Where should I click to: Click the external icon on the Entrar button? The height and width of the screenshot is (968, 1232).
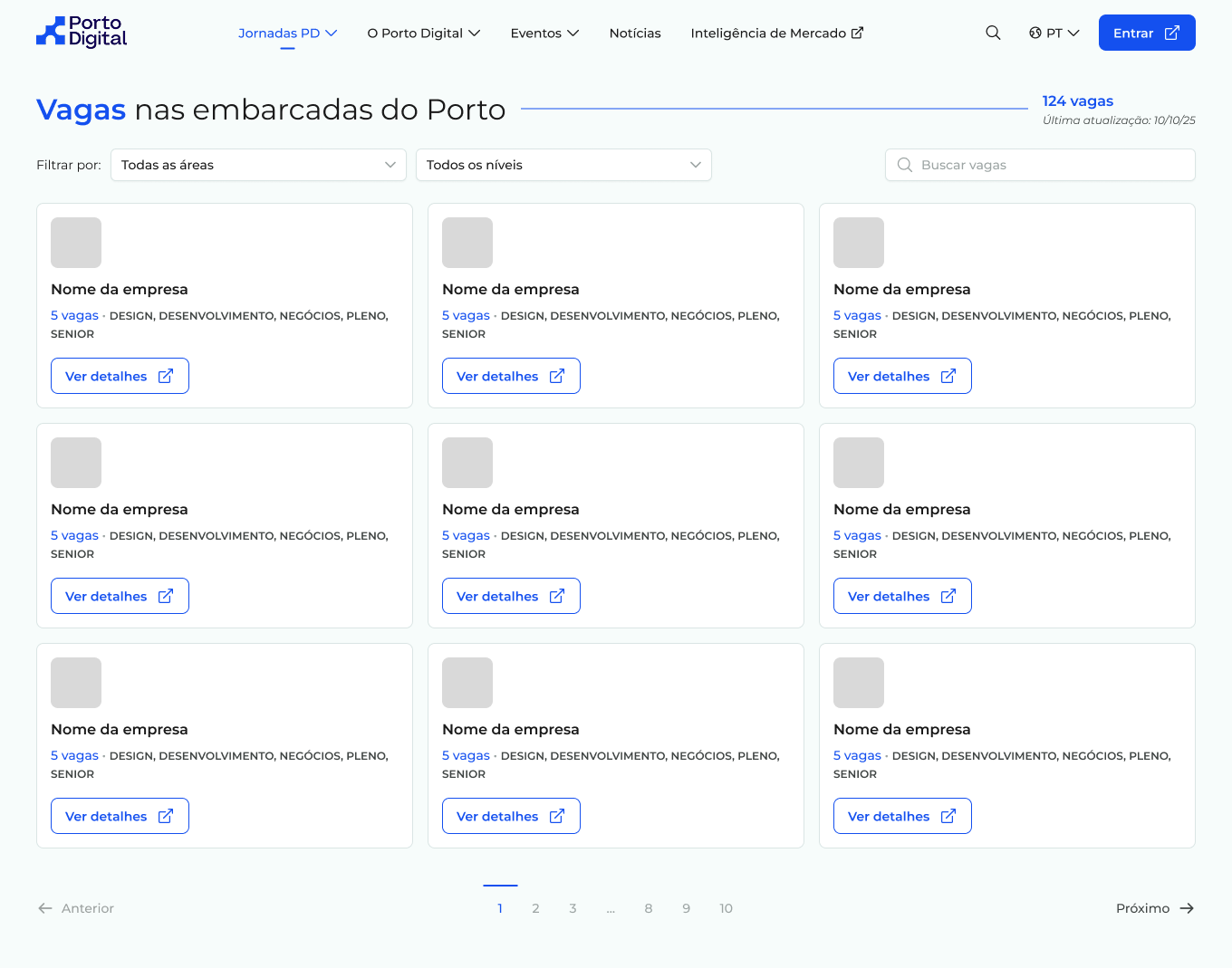coord(1171,33)
